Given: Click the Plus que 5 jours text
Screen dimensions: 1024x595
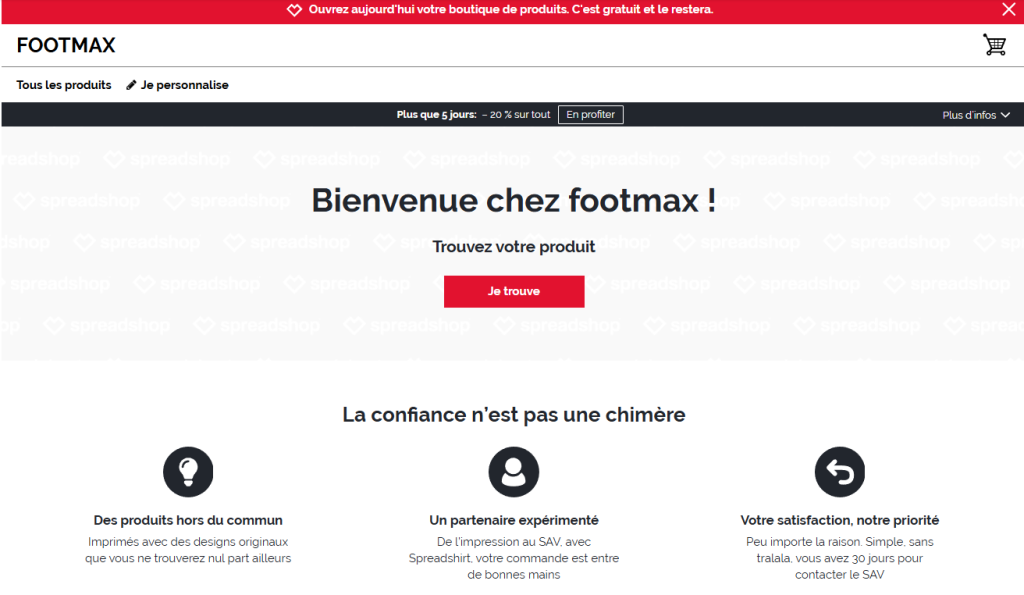Looking at the screenshot, I should (436, 115).
